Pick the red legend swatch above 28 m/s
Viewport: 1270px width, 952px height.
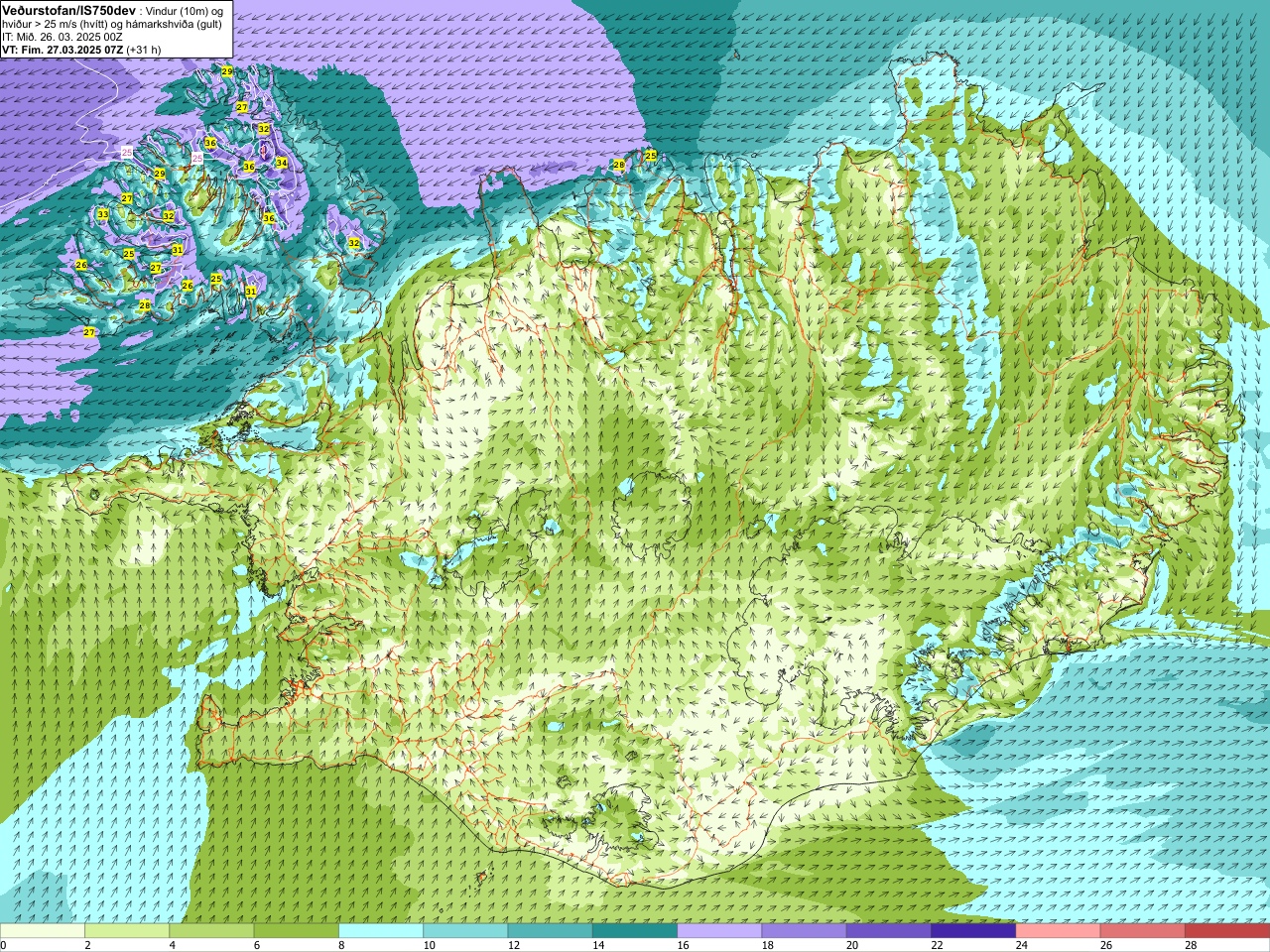(1227, 931)
